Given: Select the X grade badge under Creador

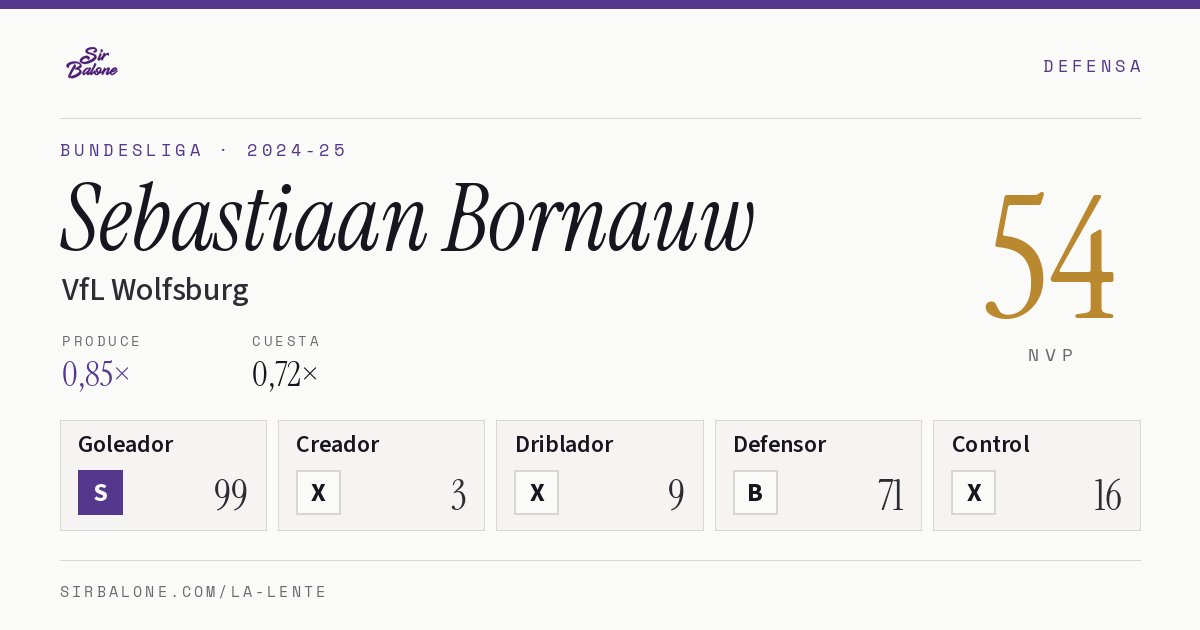Looking at the screenshot, I should point(318,492).
